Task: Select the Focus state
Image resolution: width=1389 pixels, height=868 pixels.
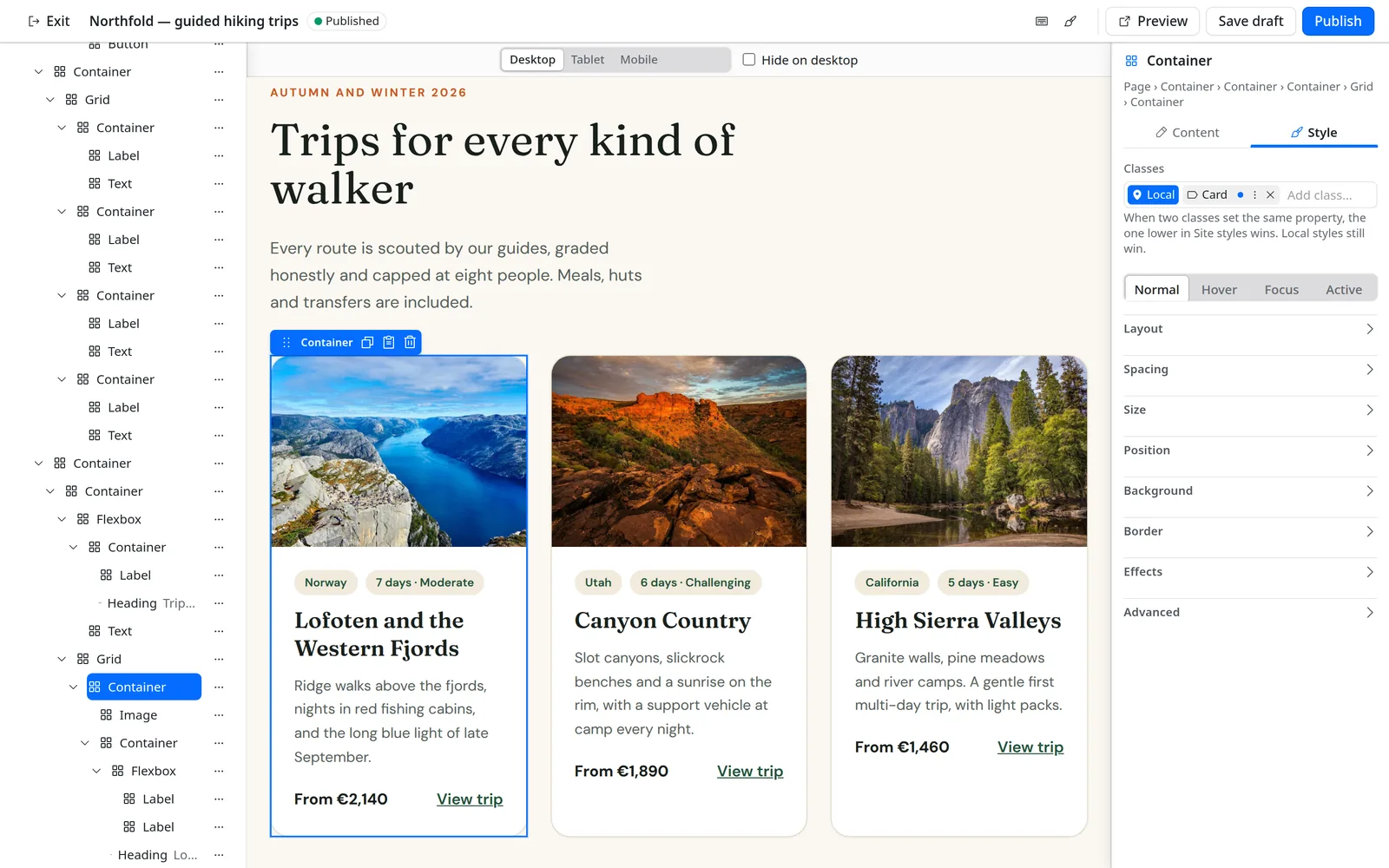Action: [x=1281, y=290]
